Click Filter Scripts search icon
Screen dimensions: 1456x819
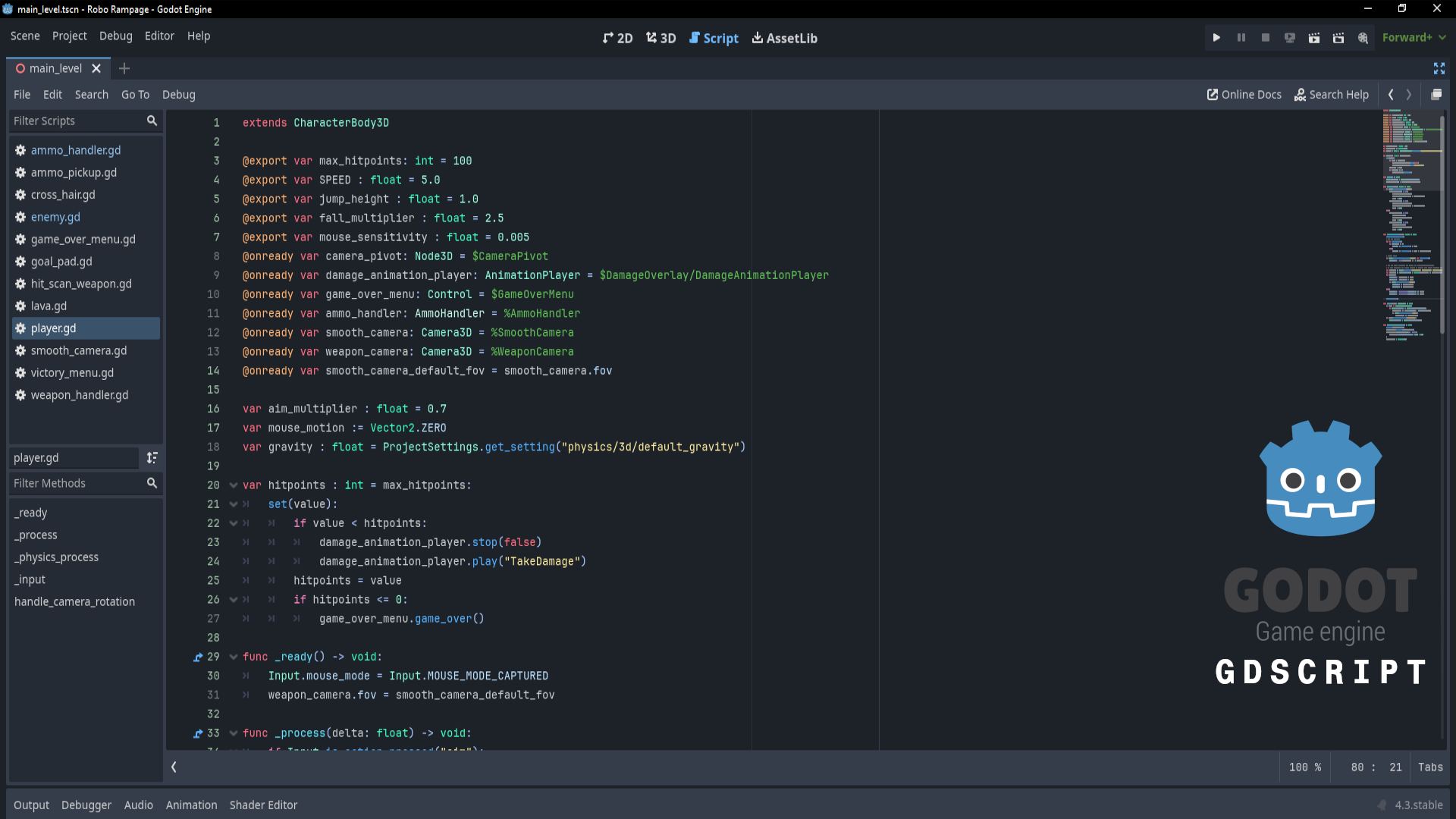tap(152, 121)
